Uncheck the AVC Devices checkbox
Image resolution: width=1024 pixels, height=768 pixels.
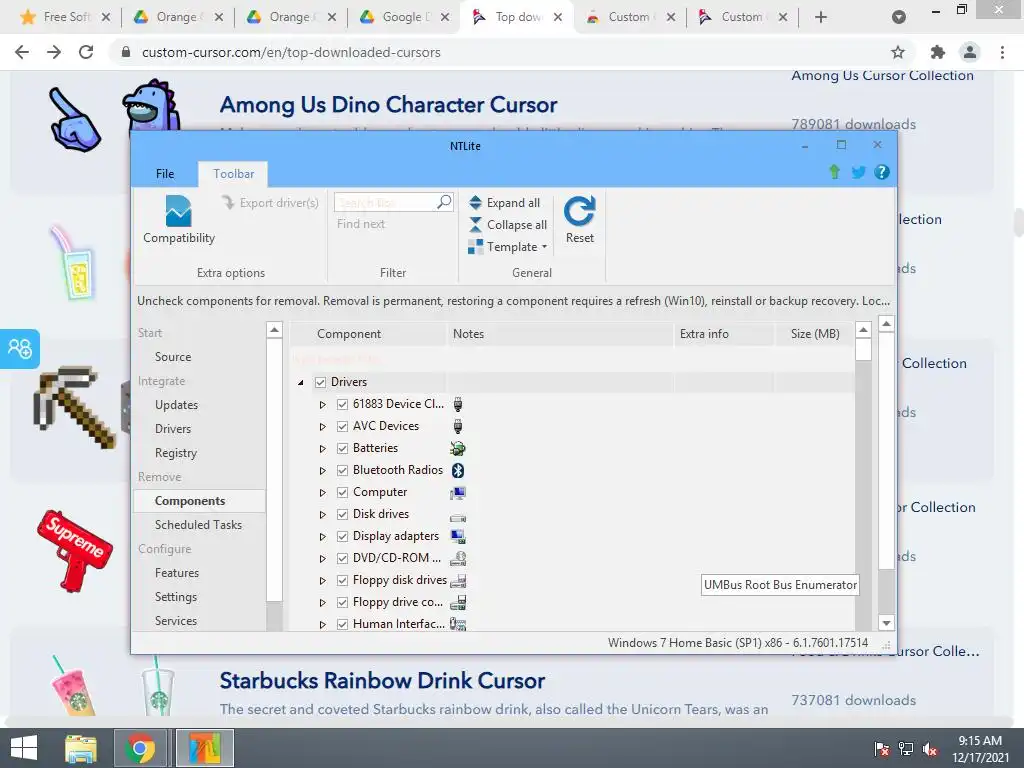pos(342,426)
